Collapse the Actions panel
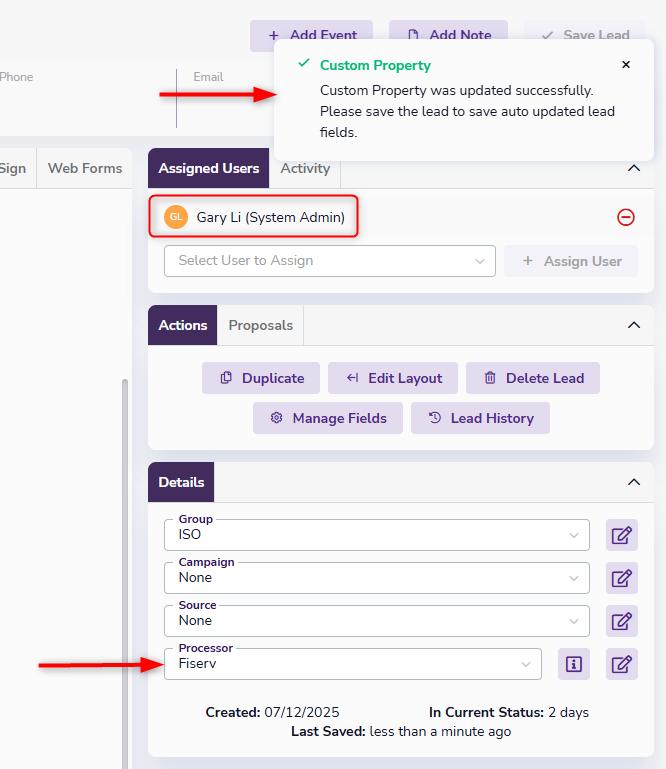Viewport: 666px width, 769px height. 633,325
